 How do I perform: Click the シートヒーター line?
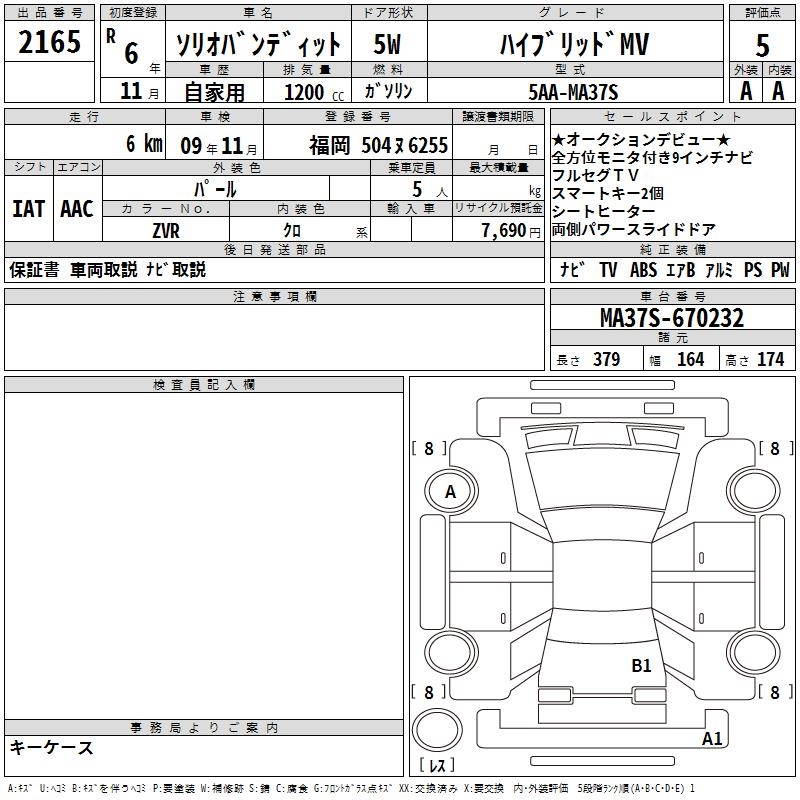click(604, 211)
